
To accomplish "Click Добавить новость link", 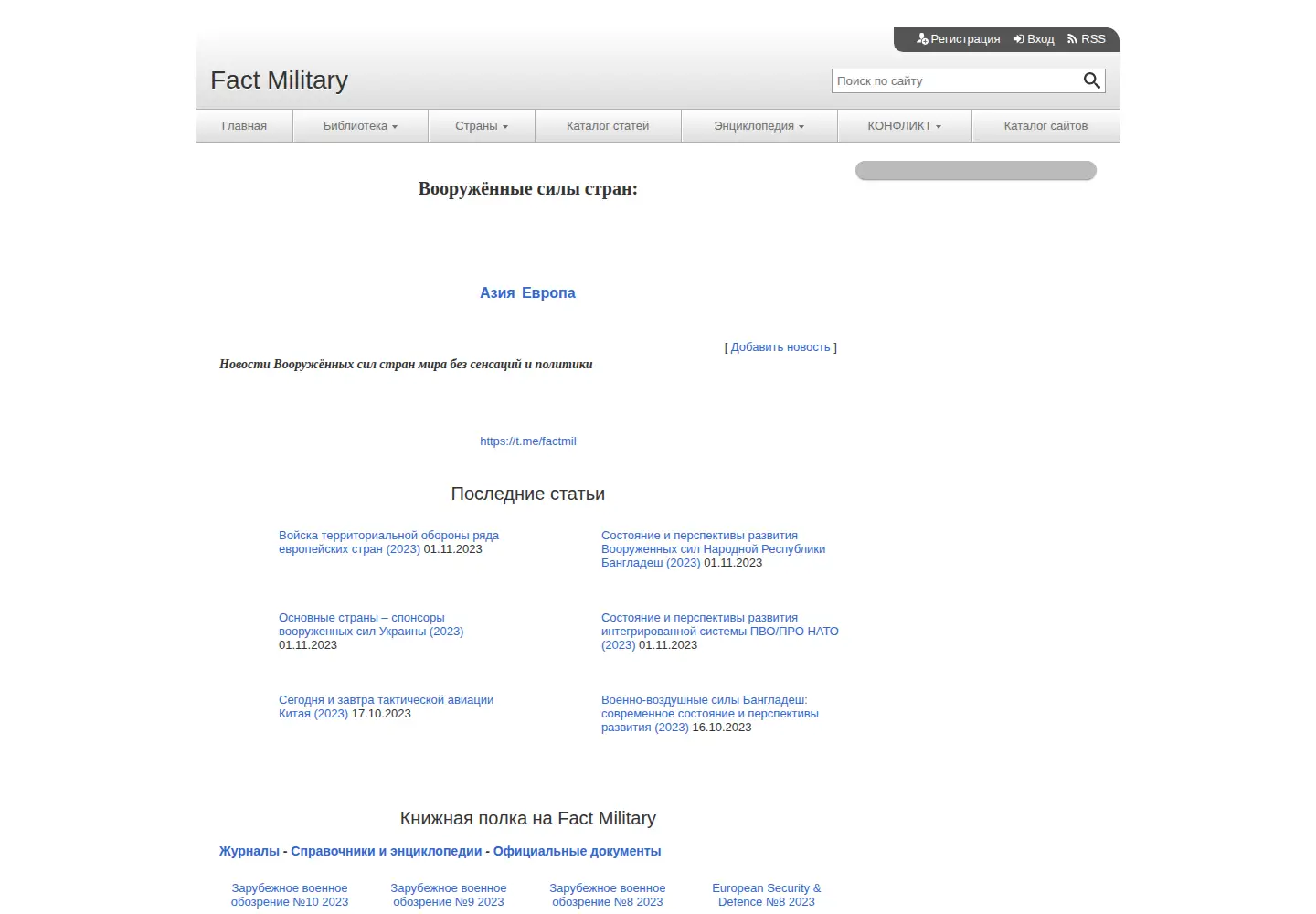I will point(780,347).
